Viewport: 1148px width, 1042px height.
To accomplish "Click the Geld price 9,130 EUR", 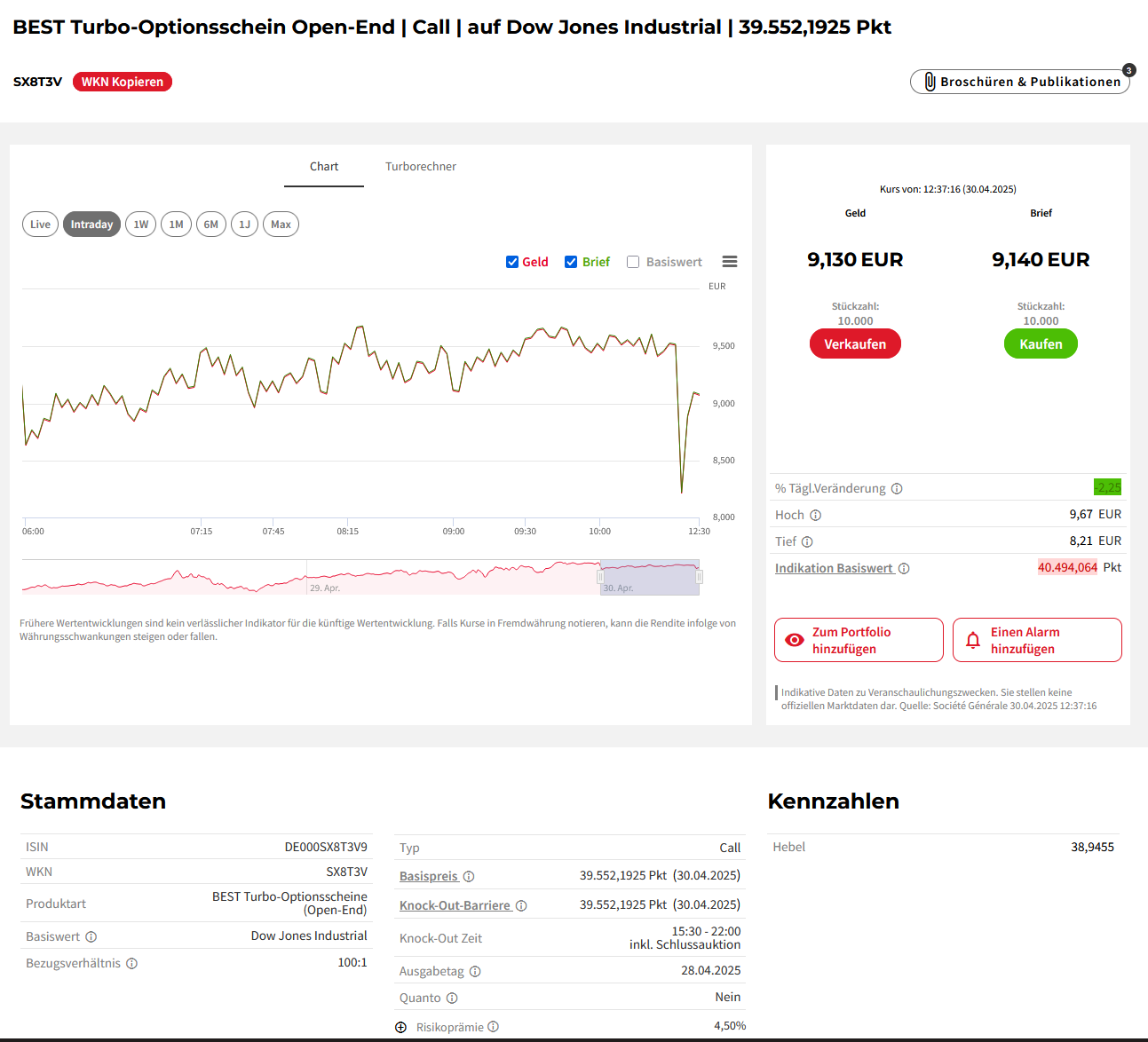I will [855, 260].
